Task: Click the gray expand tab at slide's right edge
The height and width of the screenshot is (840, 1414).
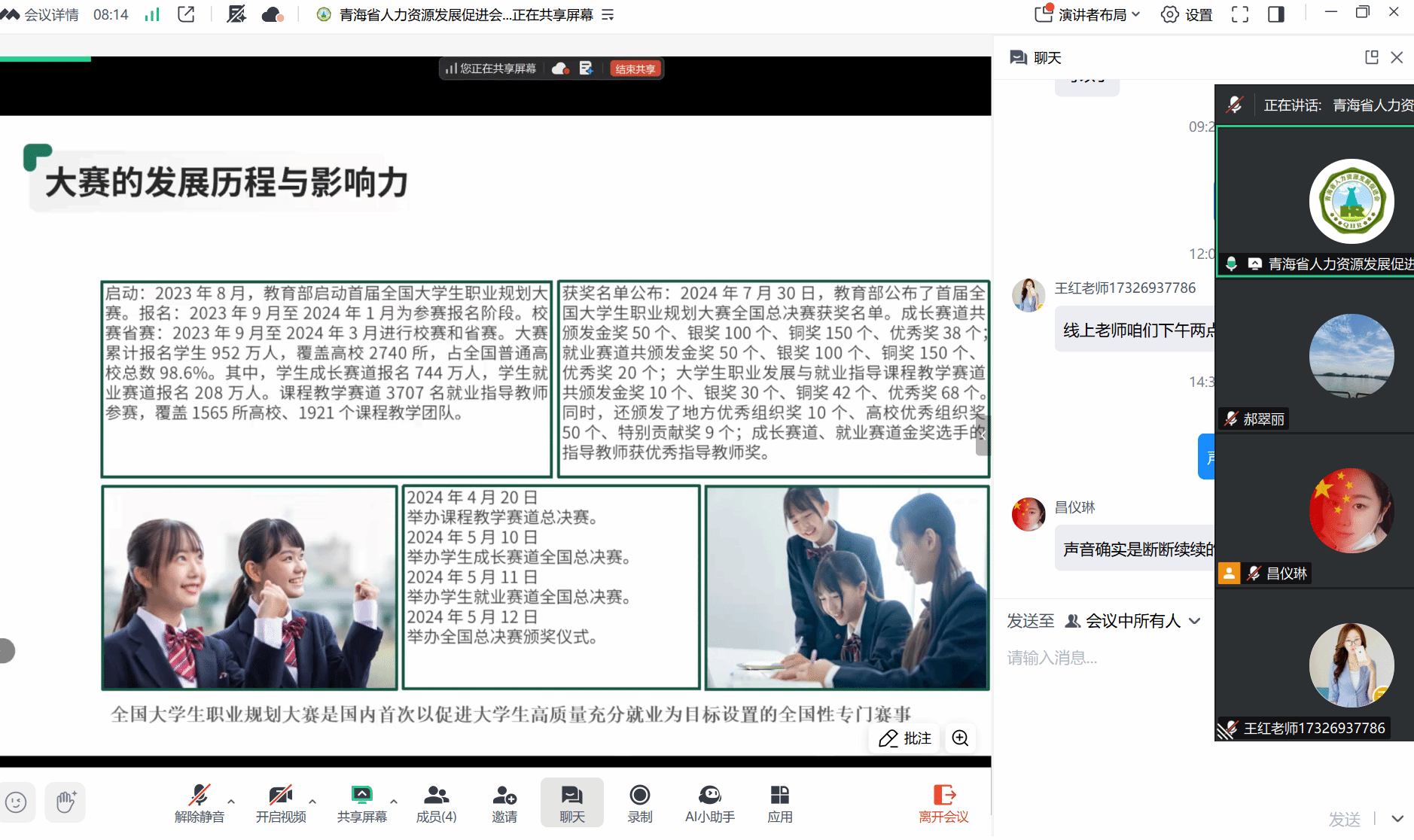Action: coord(983,435)
